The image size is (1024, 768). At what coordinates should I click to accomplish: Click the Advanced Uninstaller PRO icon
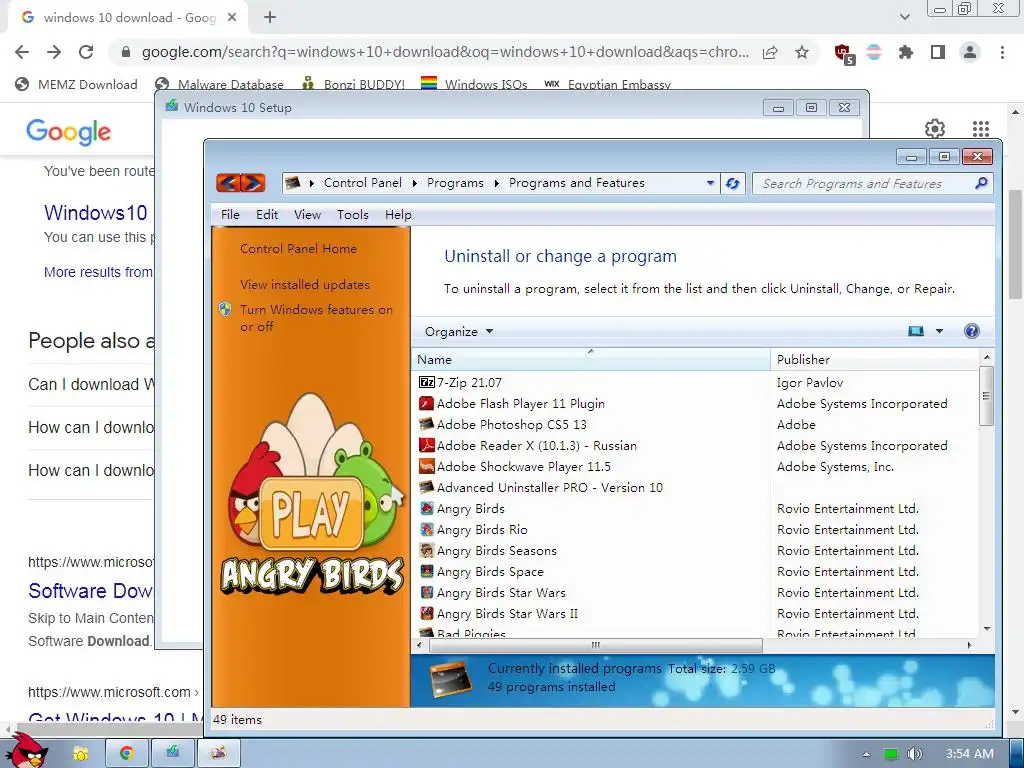coord(426,487)
